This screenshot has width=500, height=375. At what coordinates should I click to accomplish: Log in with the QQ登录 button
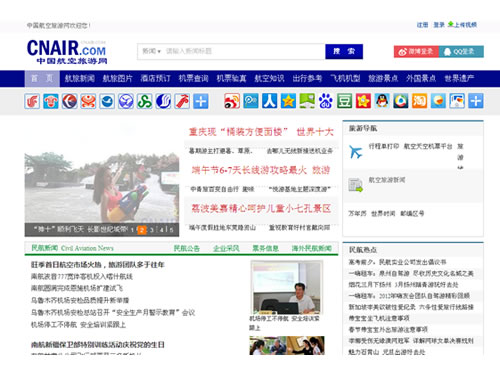point(461,52)
